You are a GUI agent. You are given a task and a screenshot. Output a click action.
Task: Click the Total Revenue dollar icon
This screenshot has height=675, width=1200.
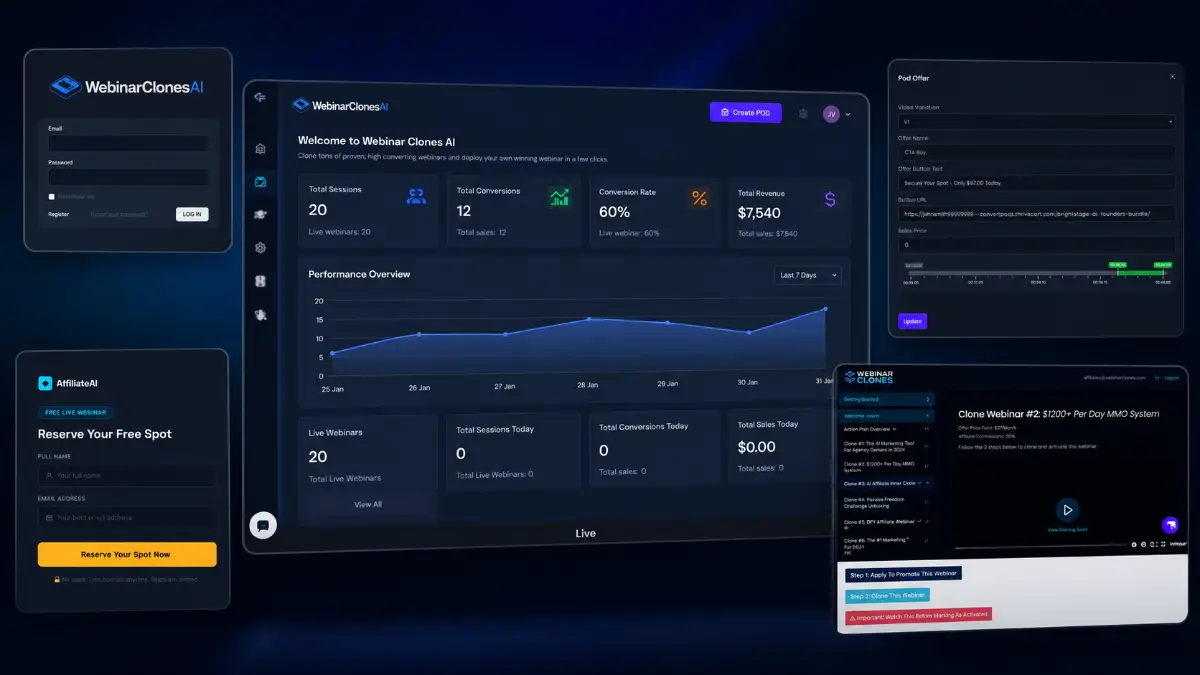(x=830, y=199)
